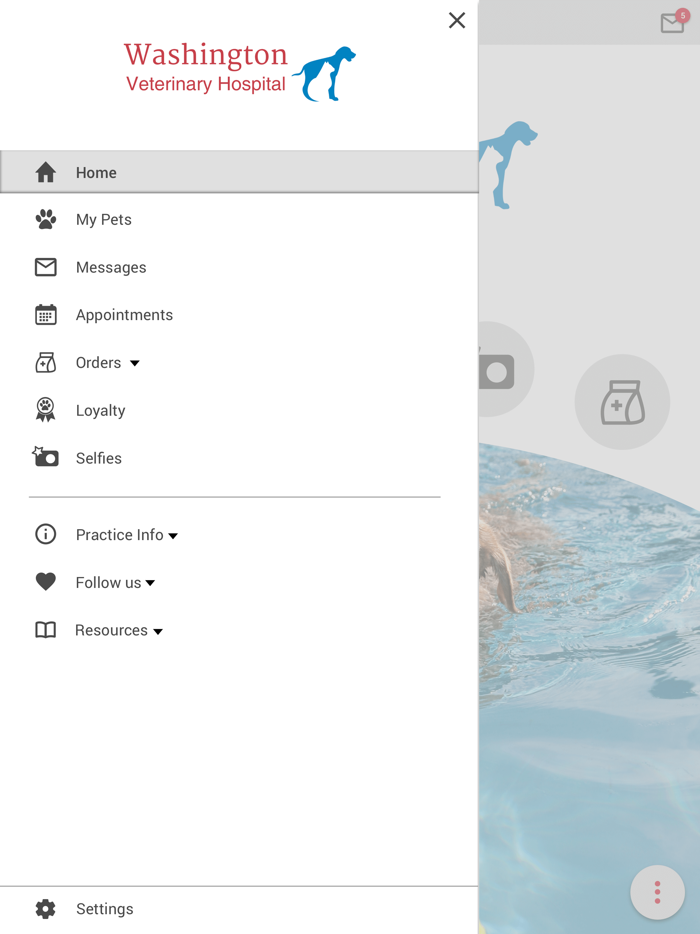This screenshot has width=700, height=934.
Task: Open the Home menu label
Action: point(96,173)
